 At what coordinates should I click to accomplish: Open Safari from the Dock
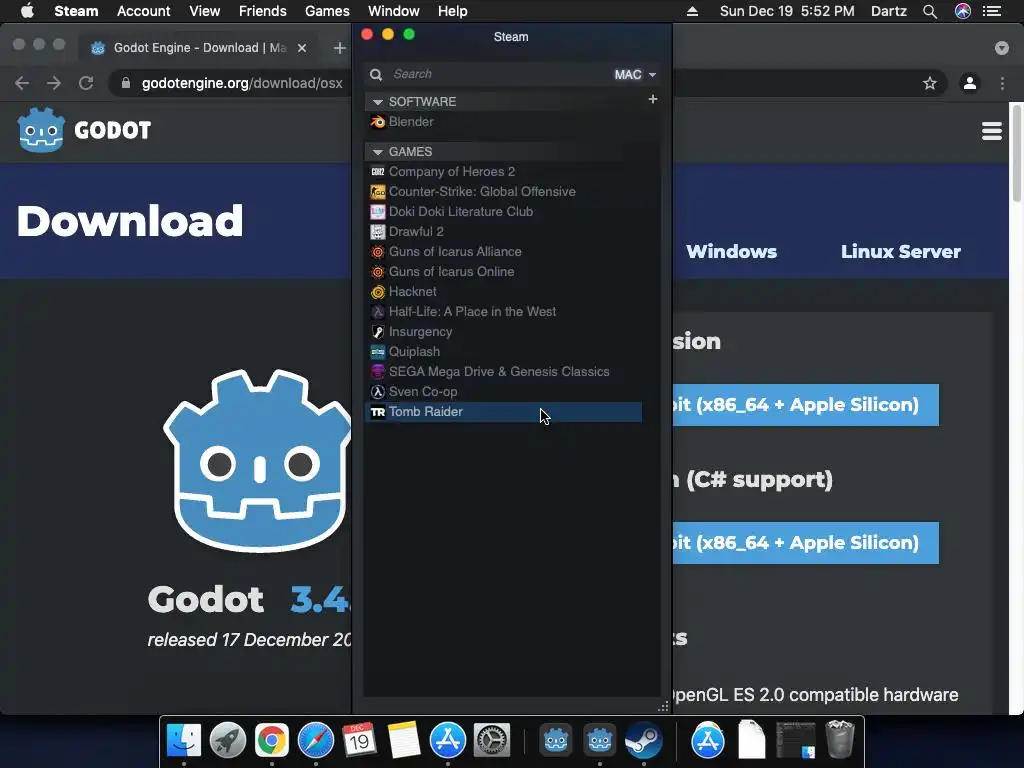(x=315, y=740)
